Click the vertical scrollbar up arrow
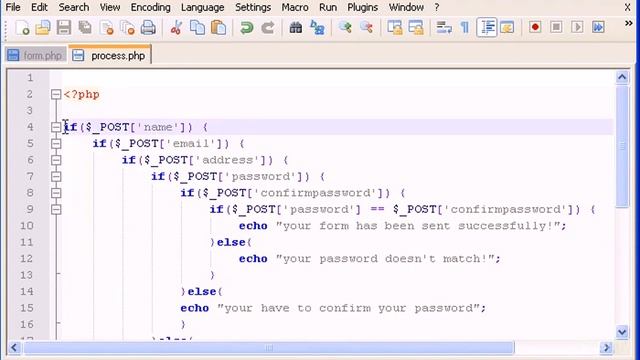 point(622,77)
